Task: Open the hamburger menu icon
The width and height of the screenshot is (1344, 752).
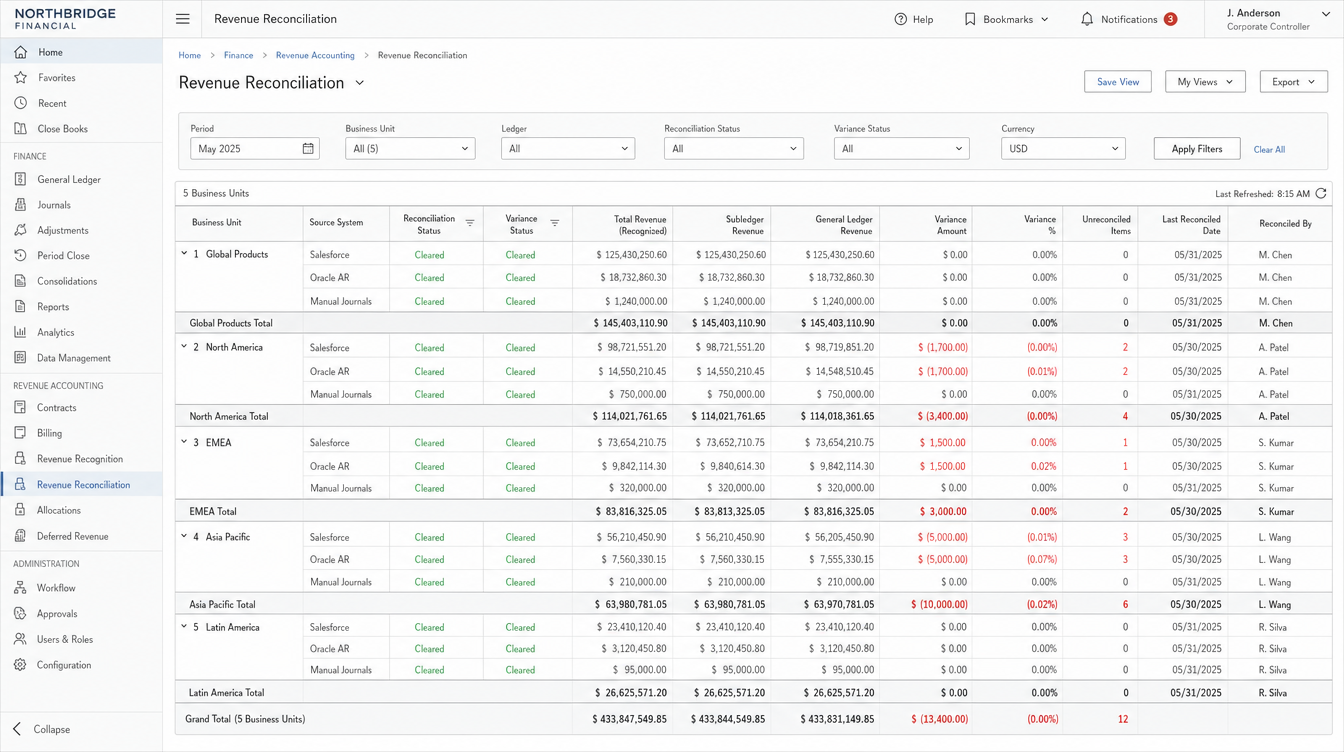Action: coord(182,19)
